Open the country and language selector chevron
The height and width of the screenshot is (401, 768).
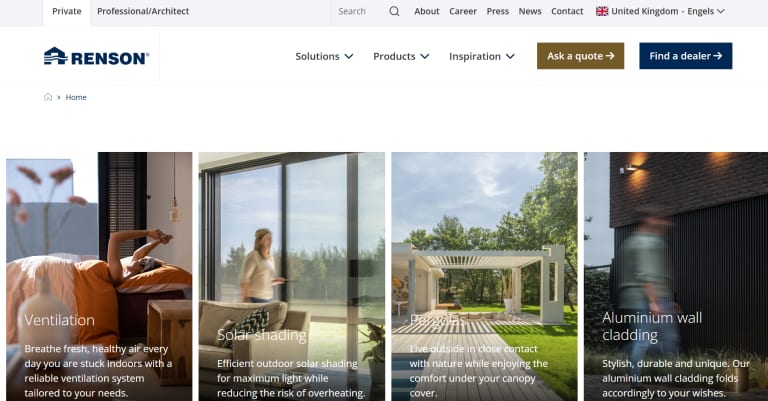click(720, 11)
